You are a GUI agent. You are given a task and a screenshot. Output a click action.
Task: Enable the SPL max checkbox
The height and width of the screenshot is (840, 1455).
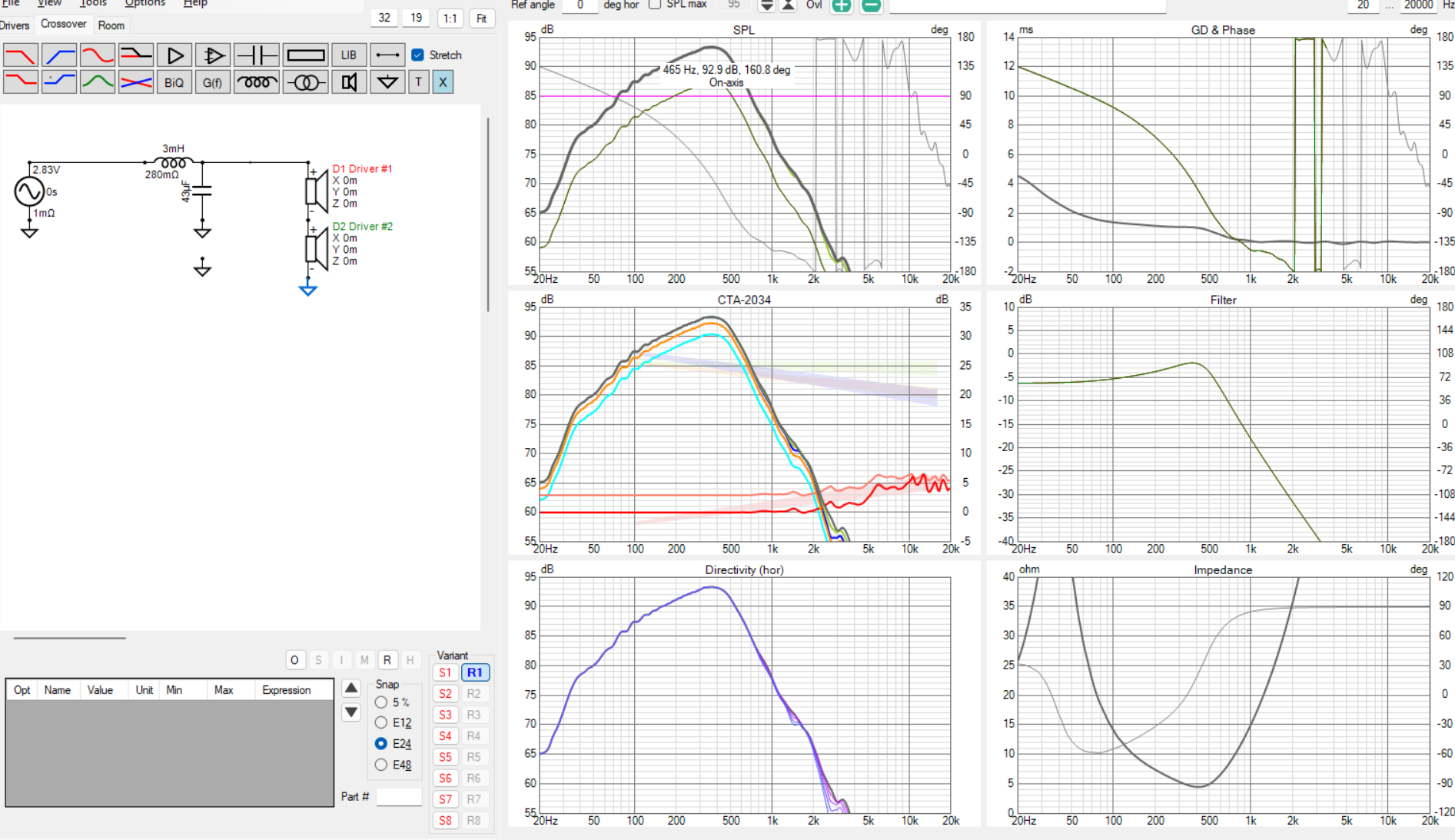(x=655, y=5)
